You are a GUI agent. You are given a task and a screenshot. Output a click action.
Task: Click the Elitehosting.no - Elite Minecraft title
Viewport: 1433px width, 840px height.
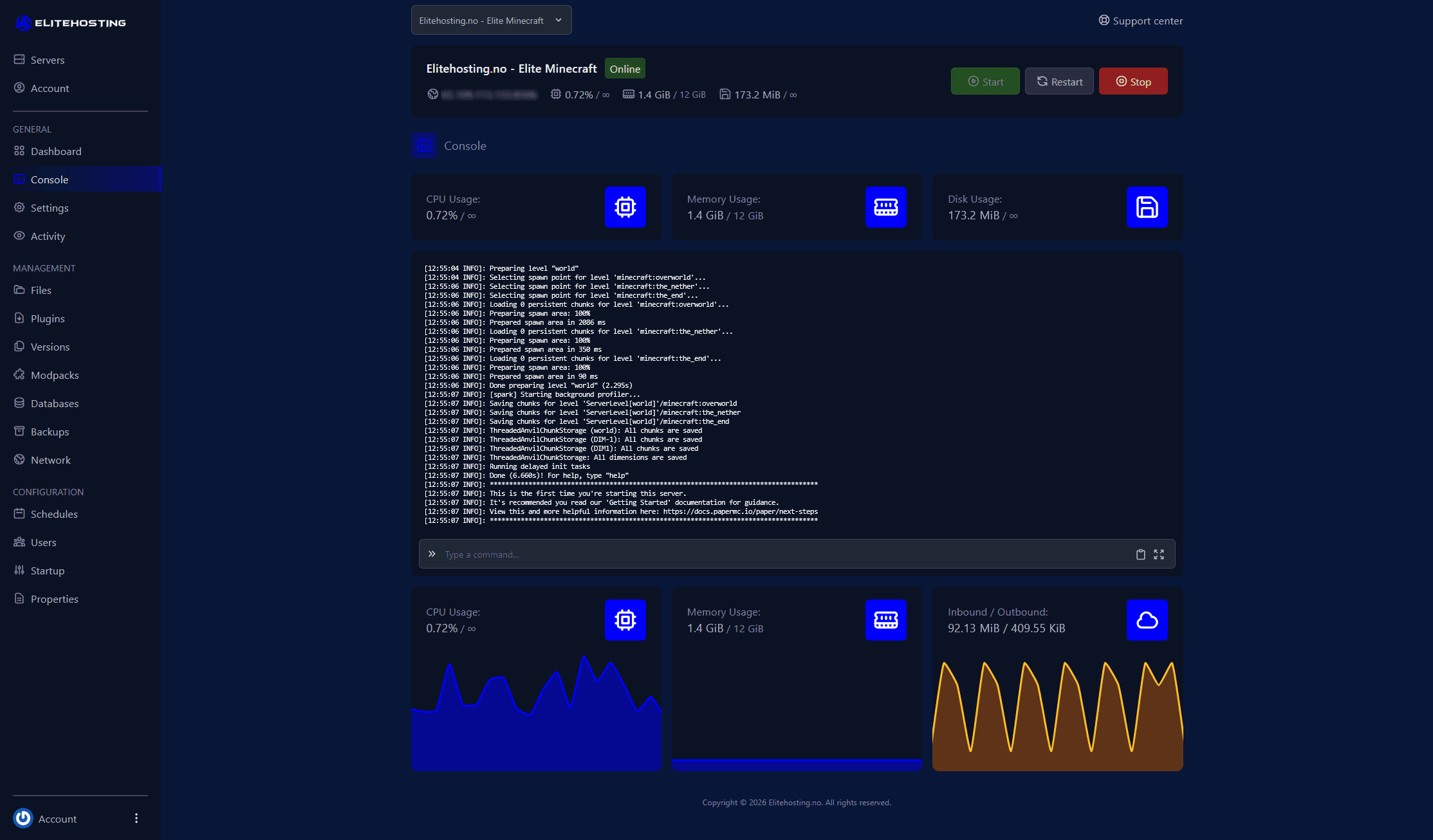[x=512, y=68]
